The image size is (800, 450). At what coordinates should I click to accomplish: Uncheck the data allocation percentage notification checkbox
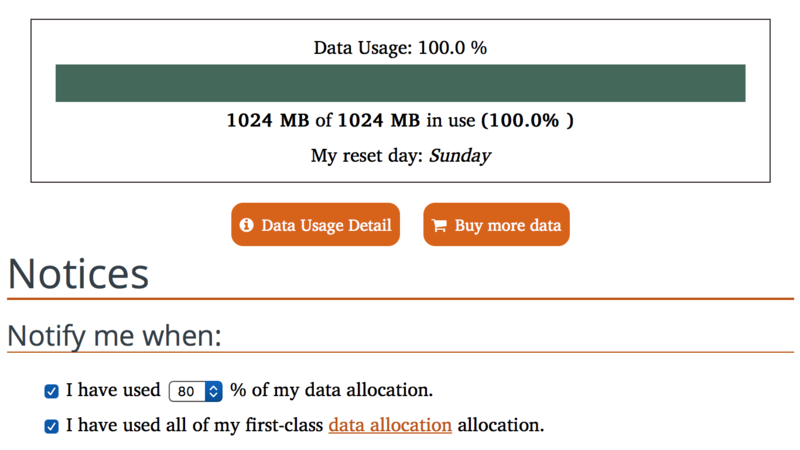[x=52, y=391]
